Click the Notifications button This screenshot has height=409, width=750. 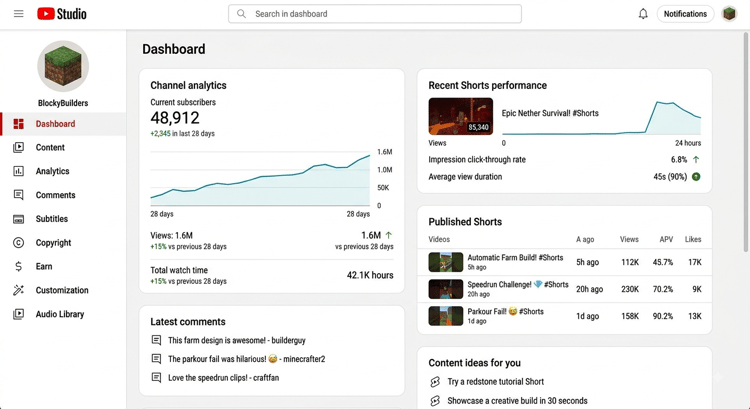[x=685, y=14]
